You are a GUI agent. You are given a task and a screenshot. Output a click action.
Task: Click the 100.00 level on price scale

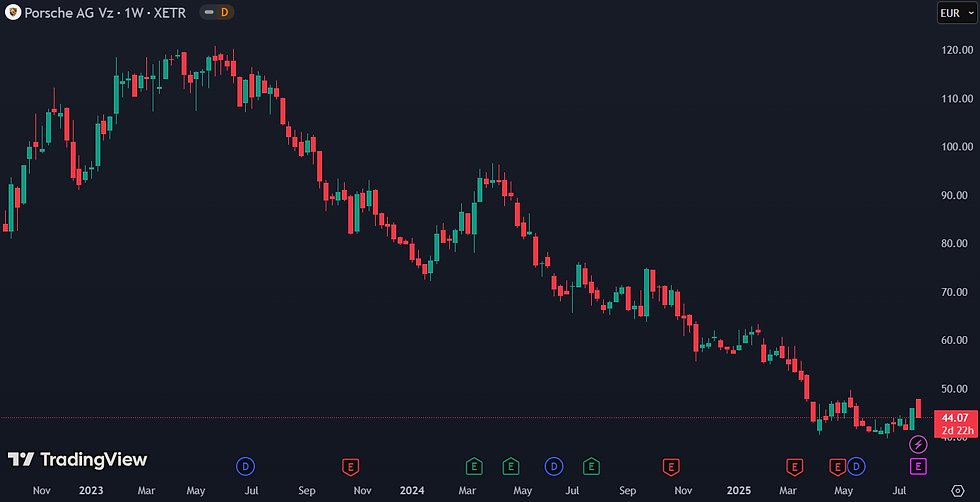point(956,147)
